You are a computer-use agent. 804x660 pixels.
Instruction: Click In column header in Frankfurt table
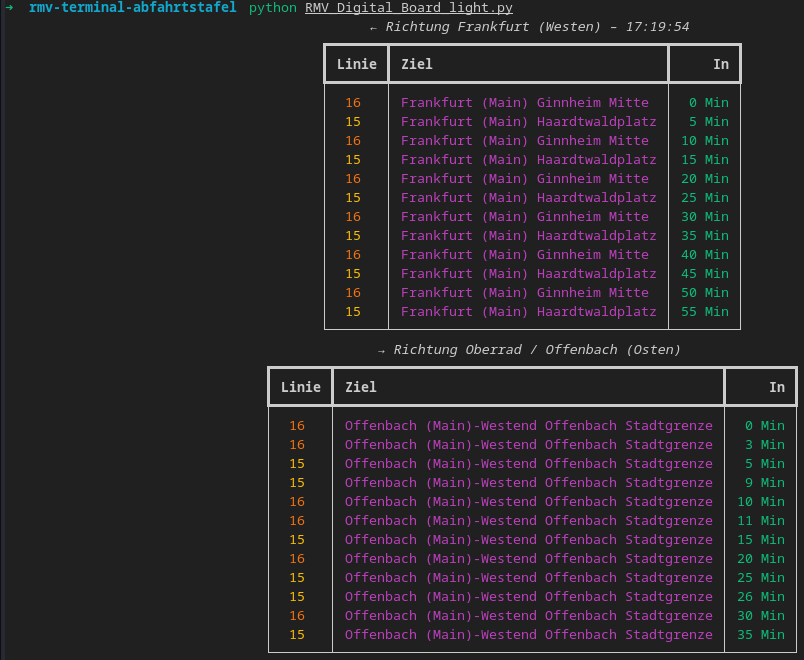[x=720, y=64]
